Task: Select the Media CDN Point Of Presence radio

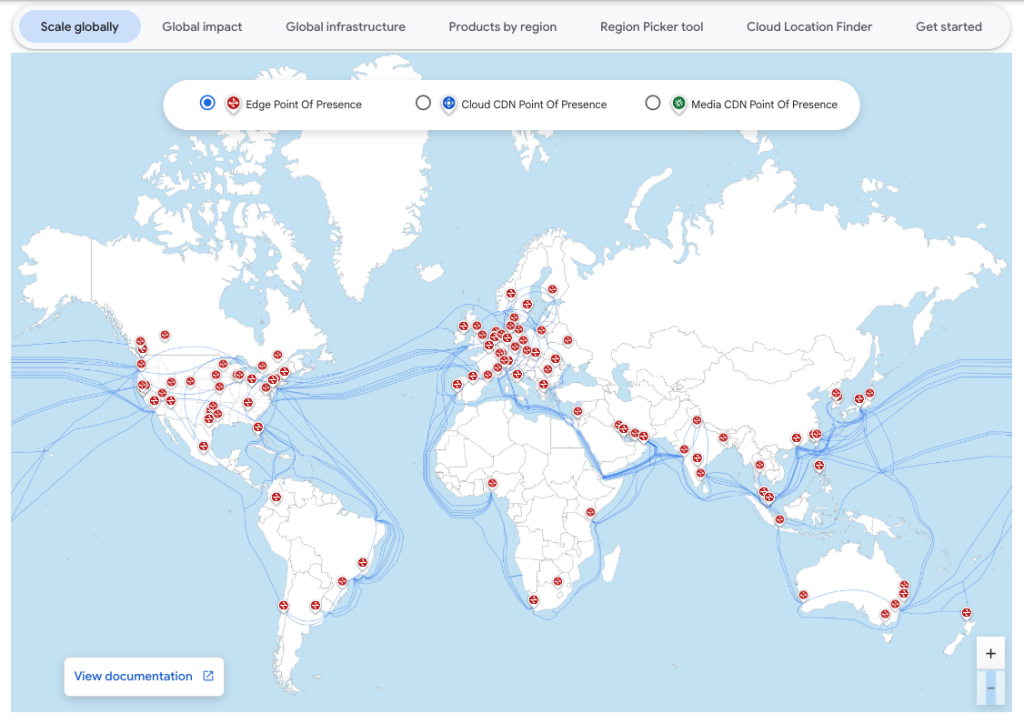Action: click(652, 102)
